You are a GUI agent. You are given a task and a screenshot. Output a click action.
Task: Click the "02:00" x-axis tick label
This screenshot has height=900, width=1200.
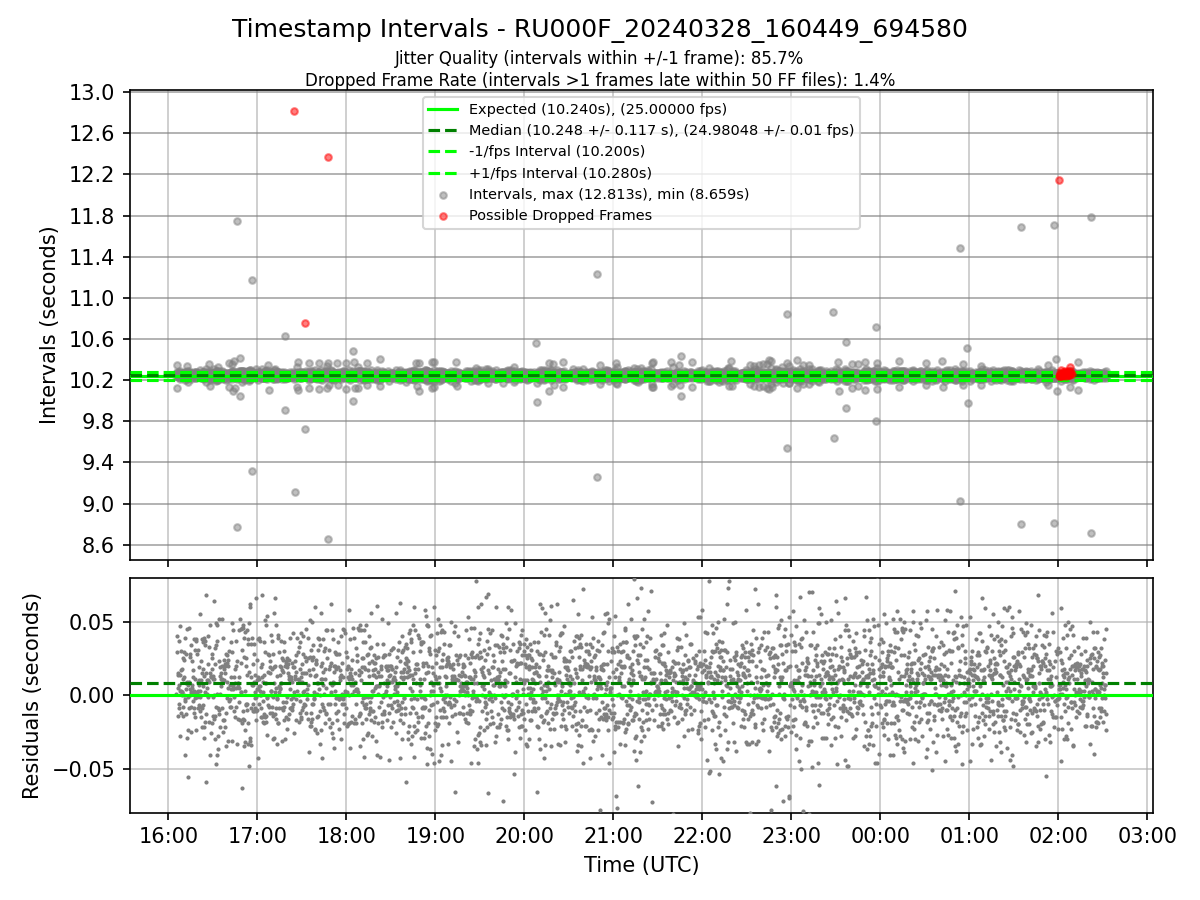point(1058,835)
